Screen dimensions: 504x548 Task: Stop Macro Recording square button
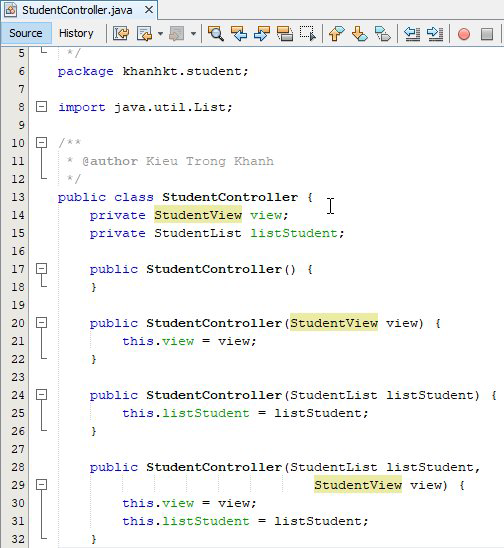point(487,34)
